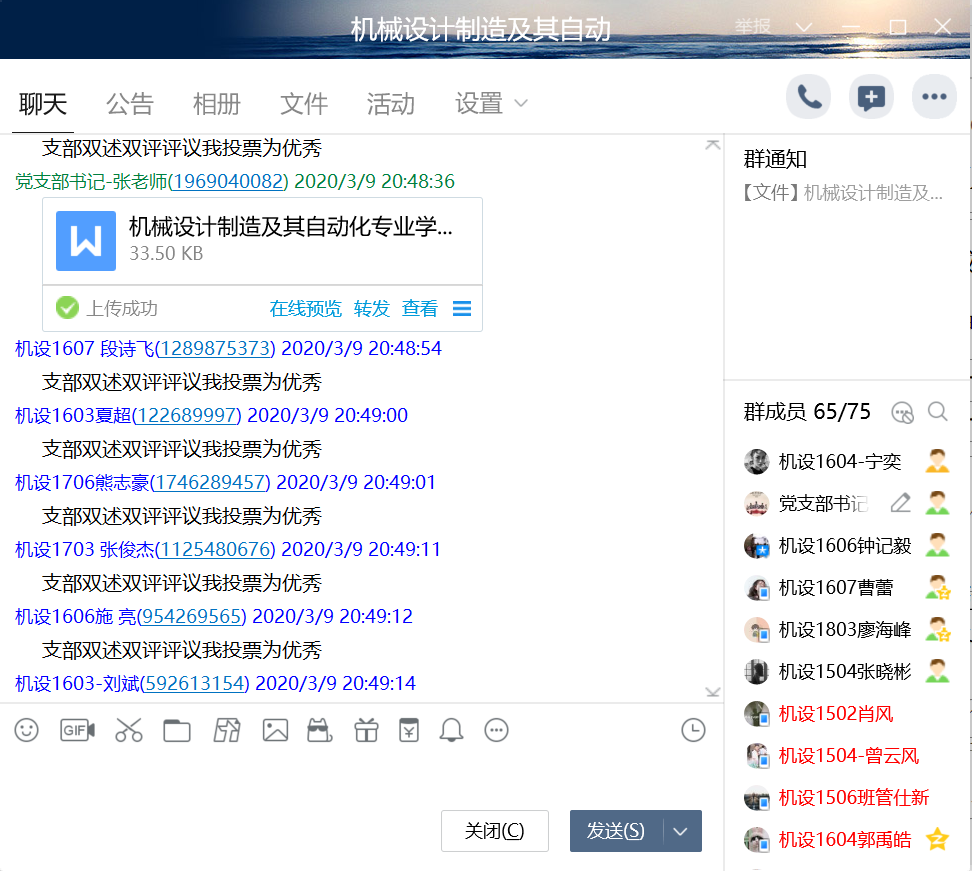The height and width of the screenshot is (871, 972).
Task: Switch to the 公告 tab
Action: [130, 103]
